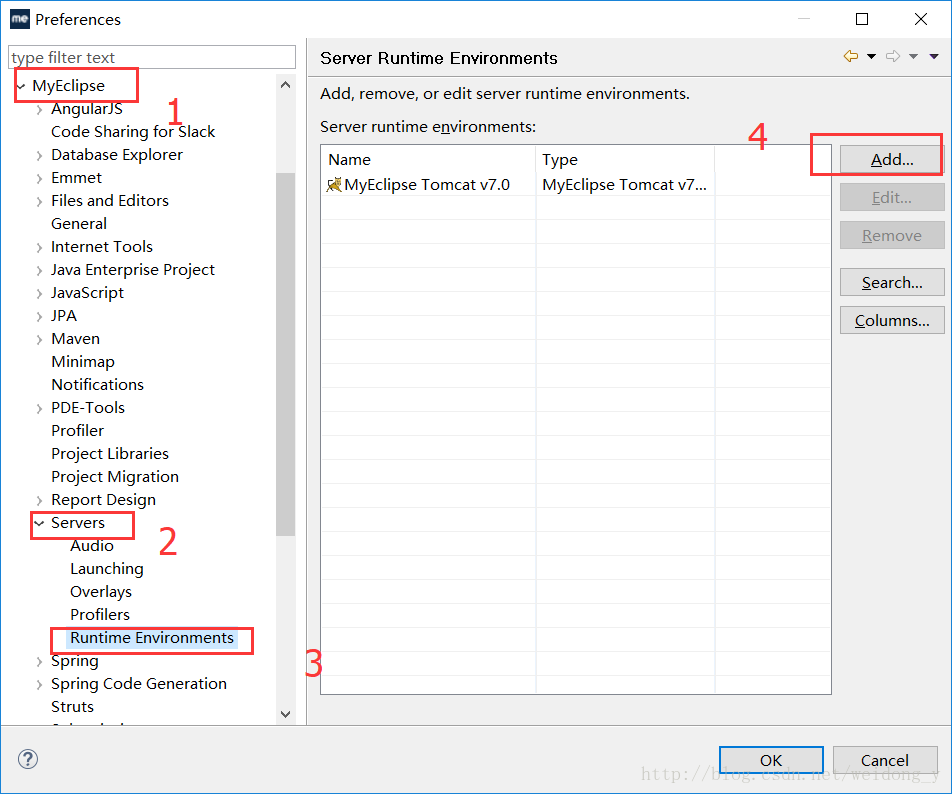
Task: Select Overlays under Servers
Action: pos(101,592)
